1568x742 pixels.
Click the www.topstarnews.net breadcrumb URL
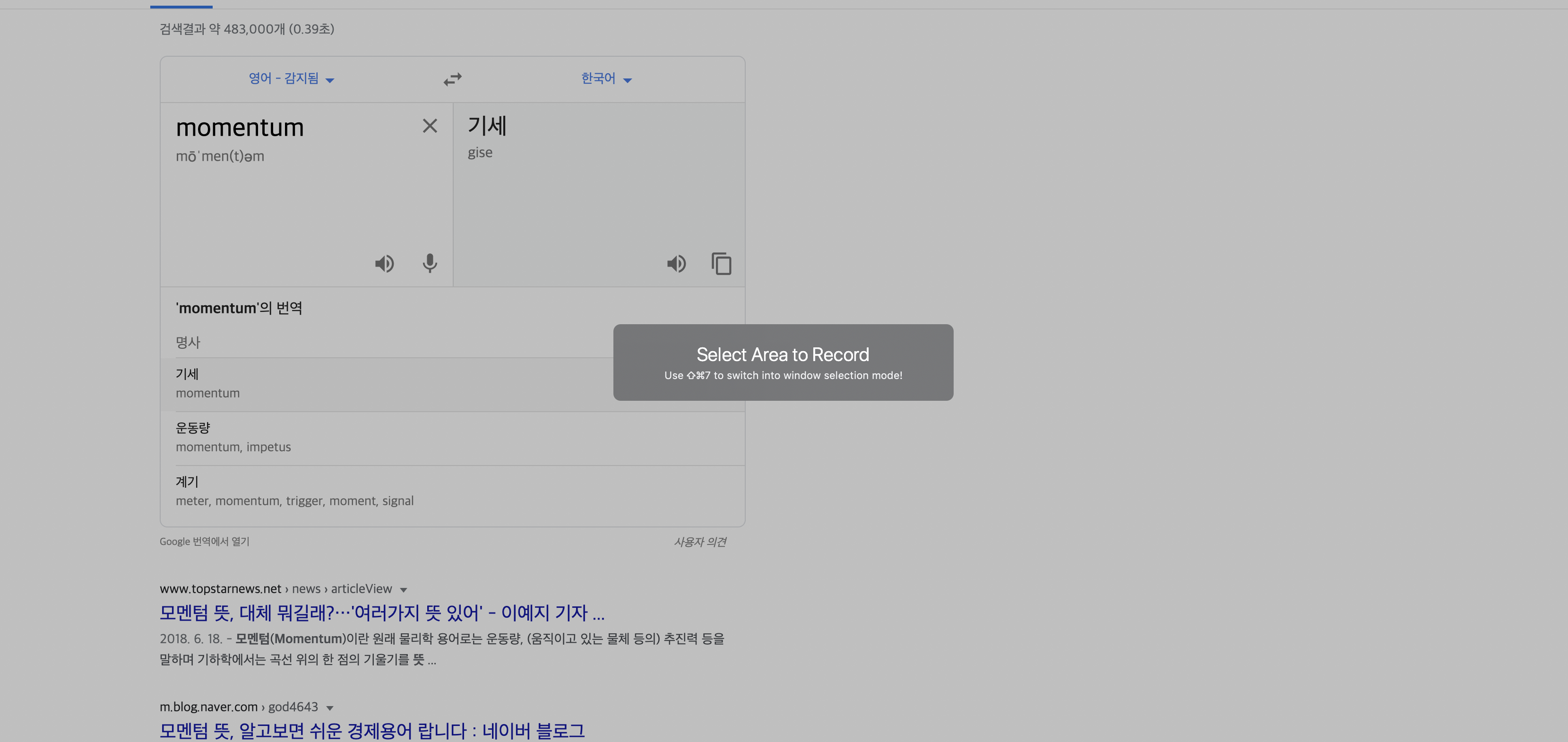point(220,589)
